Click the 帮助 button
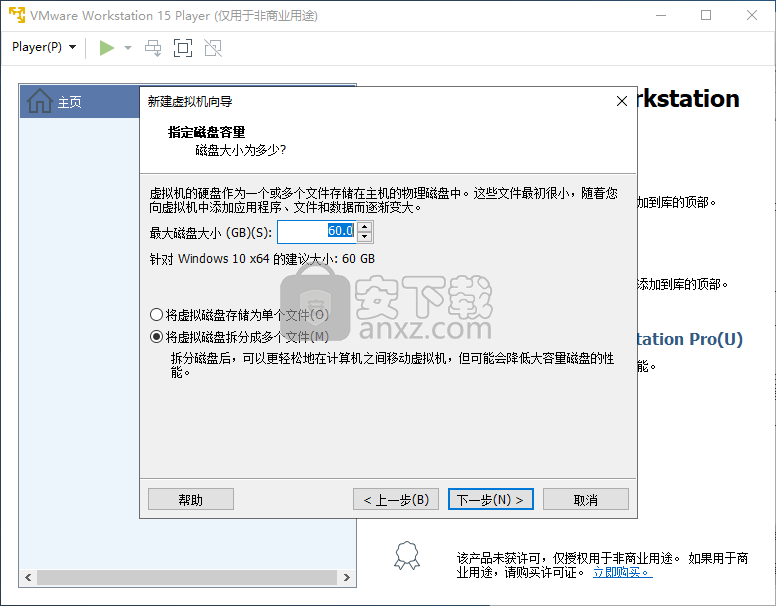776x606 pixels. [x=191, y=499]
